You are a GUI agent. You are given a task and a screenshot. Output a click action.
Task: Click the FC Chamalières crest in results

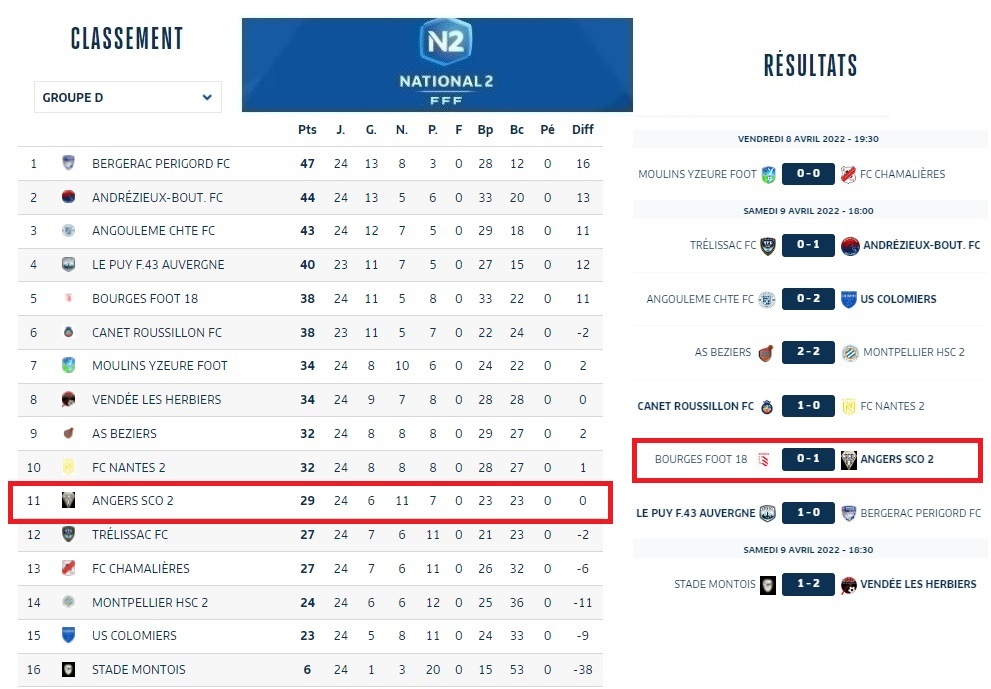click(x=849, y=174)
